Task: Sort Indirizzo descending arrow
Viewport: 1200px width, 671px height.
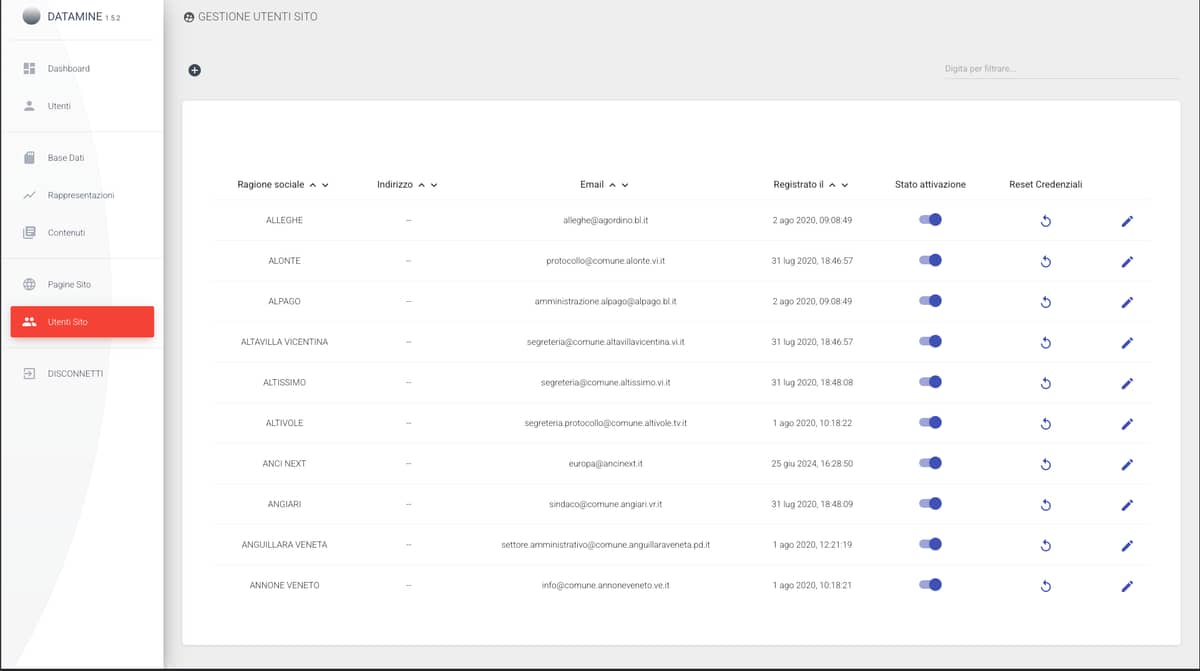Action: (434, 185)
